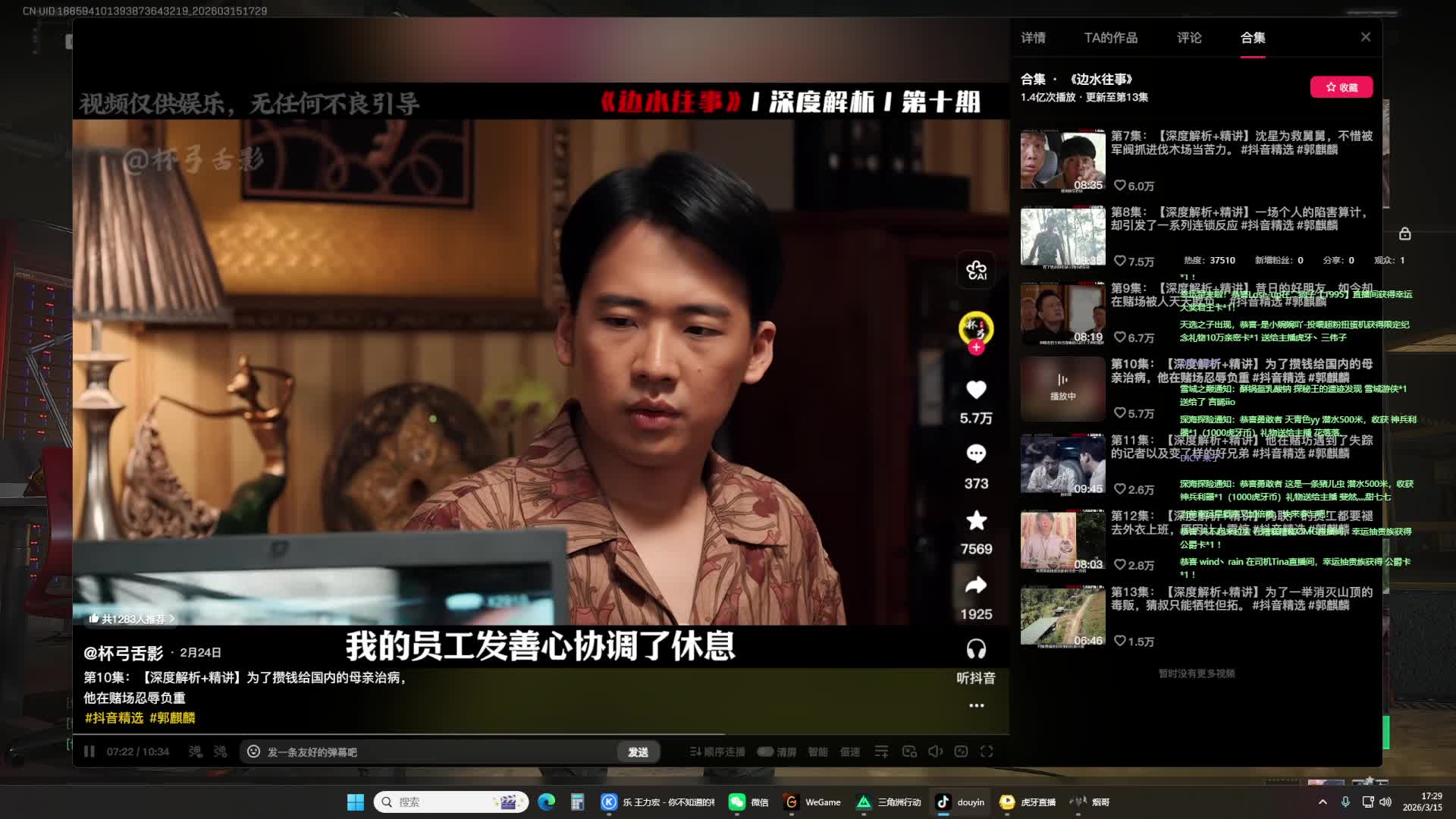Switch to the TA的作品 tab
1456x819 pixels.
[x=1110, y=38]
